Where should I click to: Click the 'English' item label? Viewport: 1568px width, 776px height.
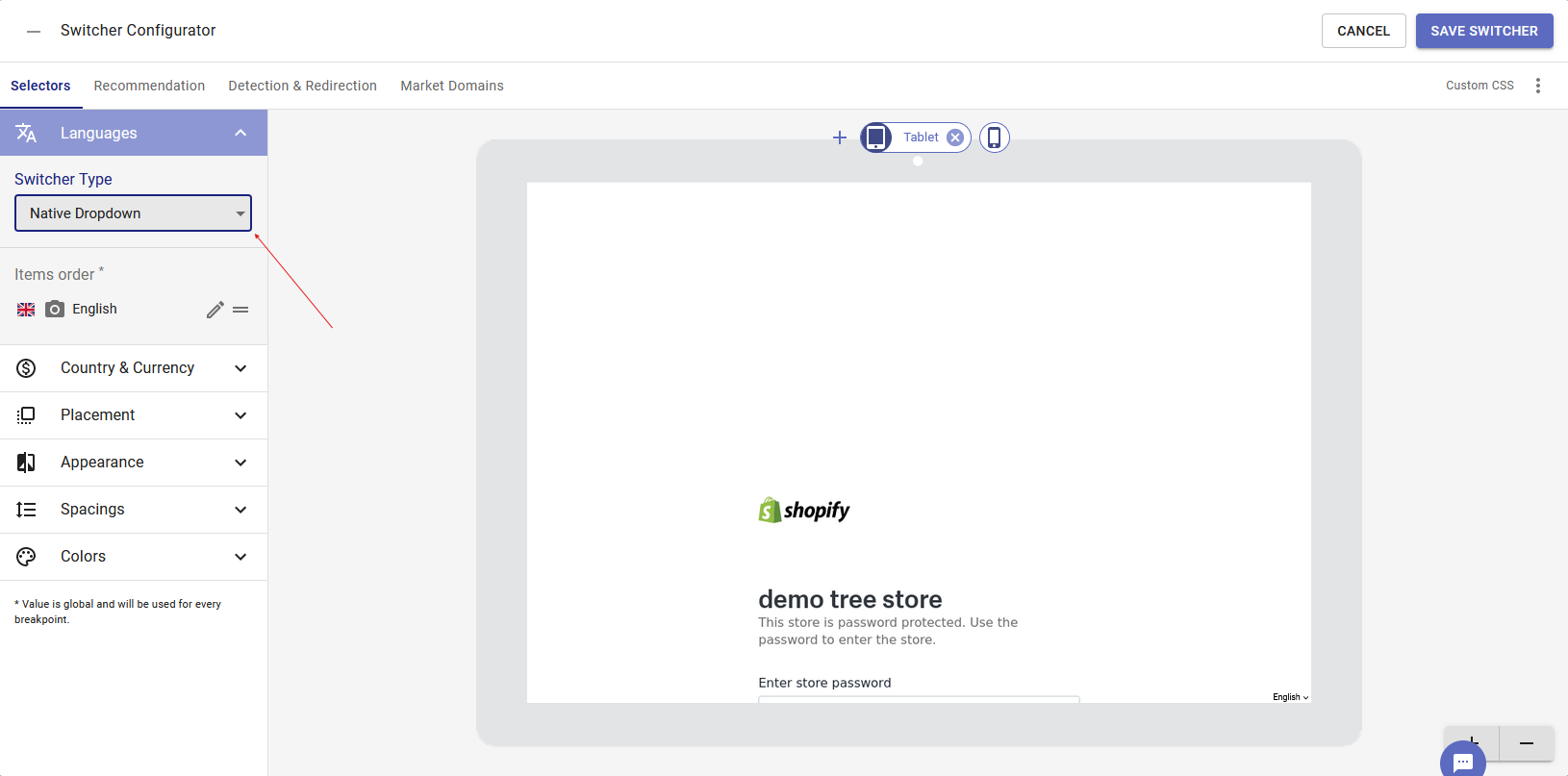coord(94,309)
